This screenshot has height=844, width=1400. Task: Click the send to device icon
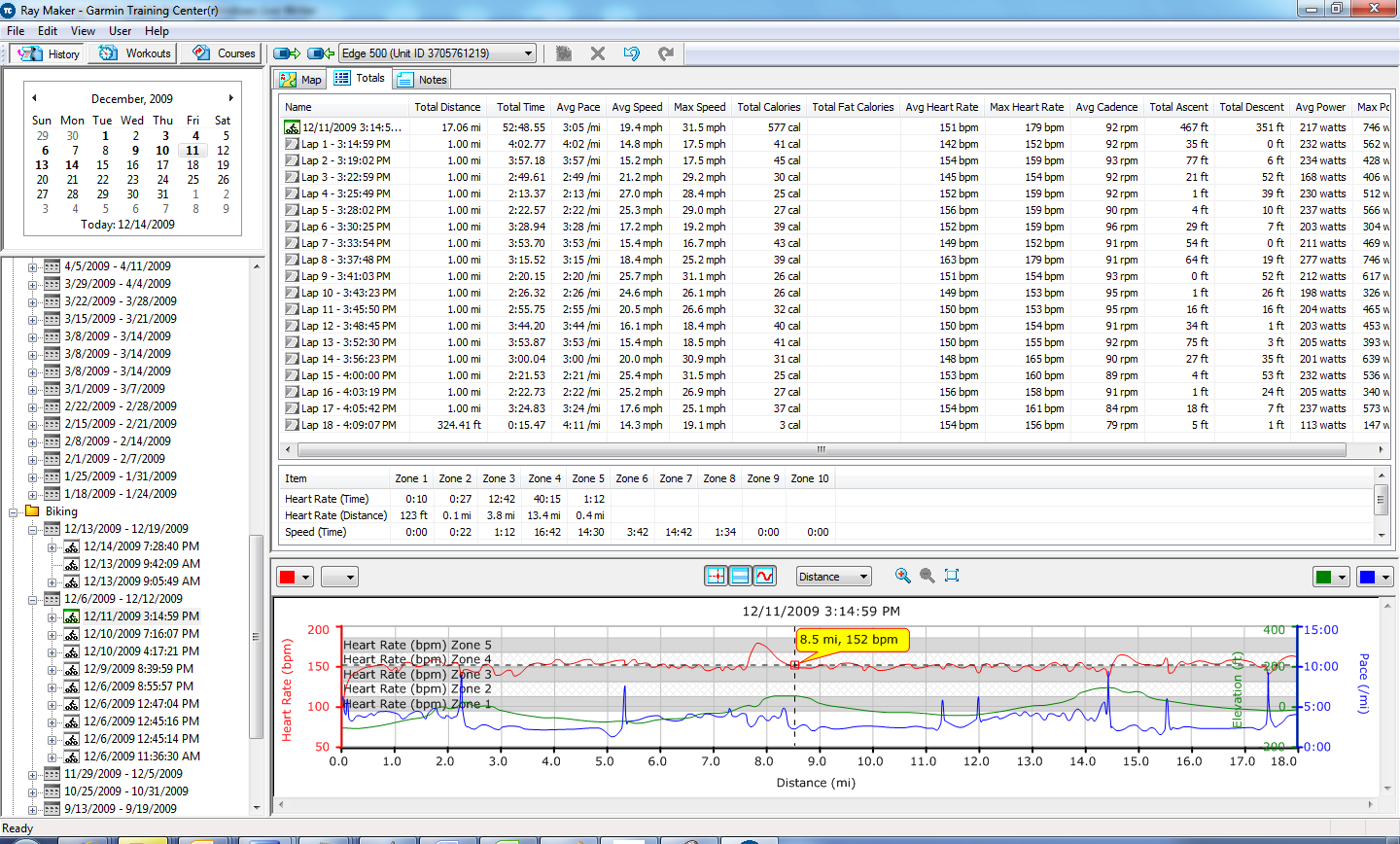(x=287, y=53)
